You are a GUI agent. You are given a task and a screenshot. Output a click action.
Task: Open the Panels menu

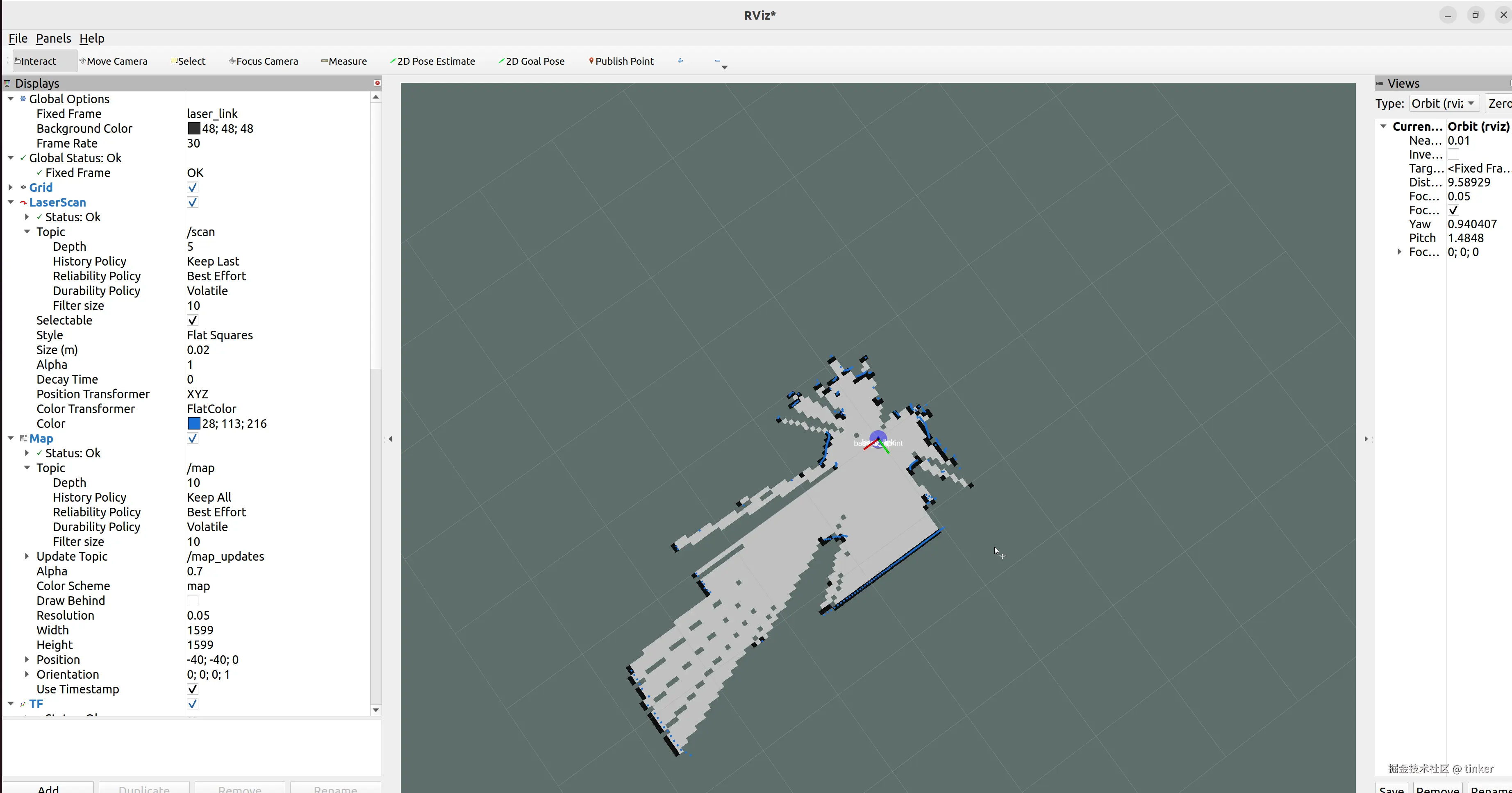[x=53, y=39]
